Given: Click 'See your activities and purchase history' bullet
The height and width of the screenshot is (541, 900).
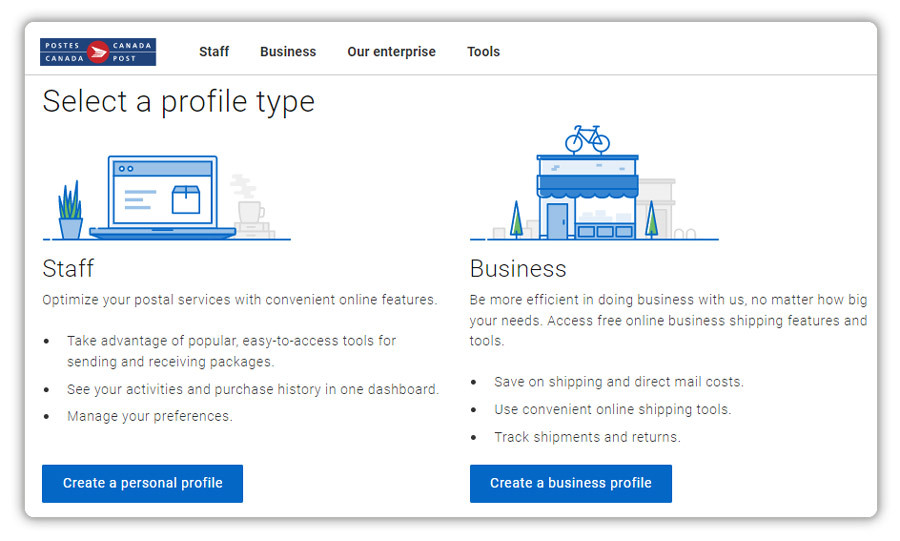Looking at the screenshot, I should pyautogui.click(x=253, y=389).
